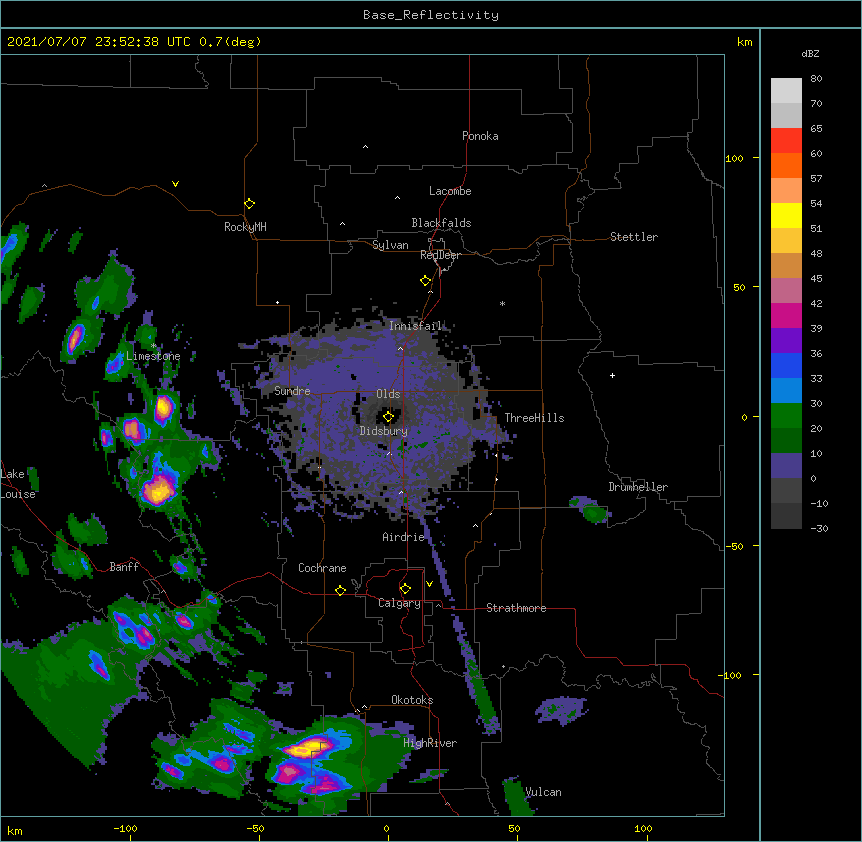Click the km unit label beside the timestamp
Viewport: 862px width, 842px height.
pos(745,42)
